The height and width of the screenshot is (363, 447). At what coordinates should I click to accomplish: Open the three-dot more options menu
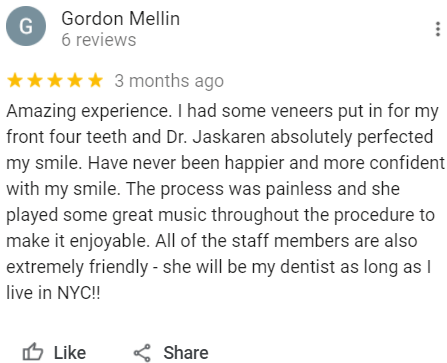tap(438, 29)
